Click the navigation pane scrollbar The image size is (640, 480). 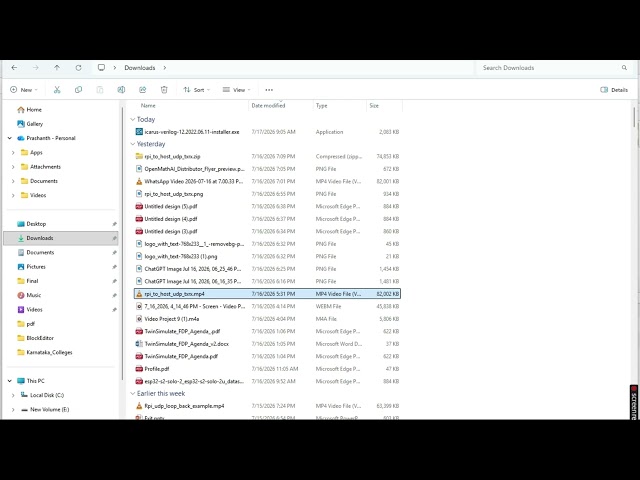pyautogui.click(x=122, y=244)
